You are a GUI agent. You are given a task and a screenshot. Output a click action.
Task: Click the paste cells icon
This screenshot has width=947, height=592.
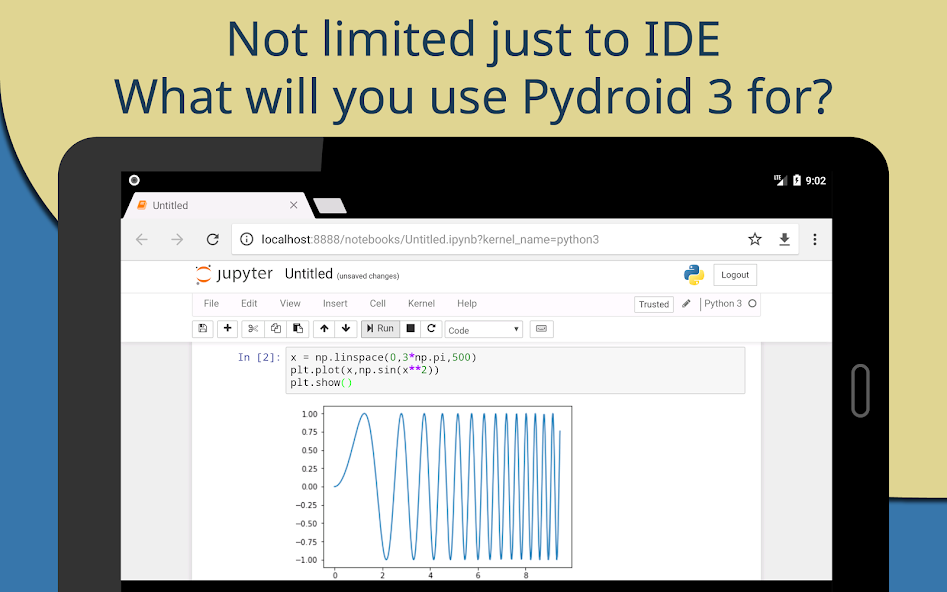tap(298, 328)
